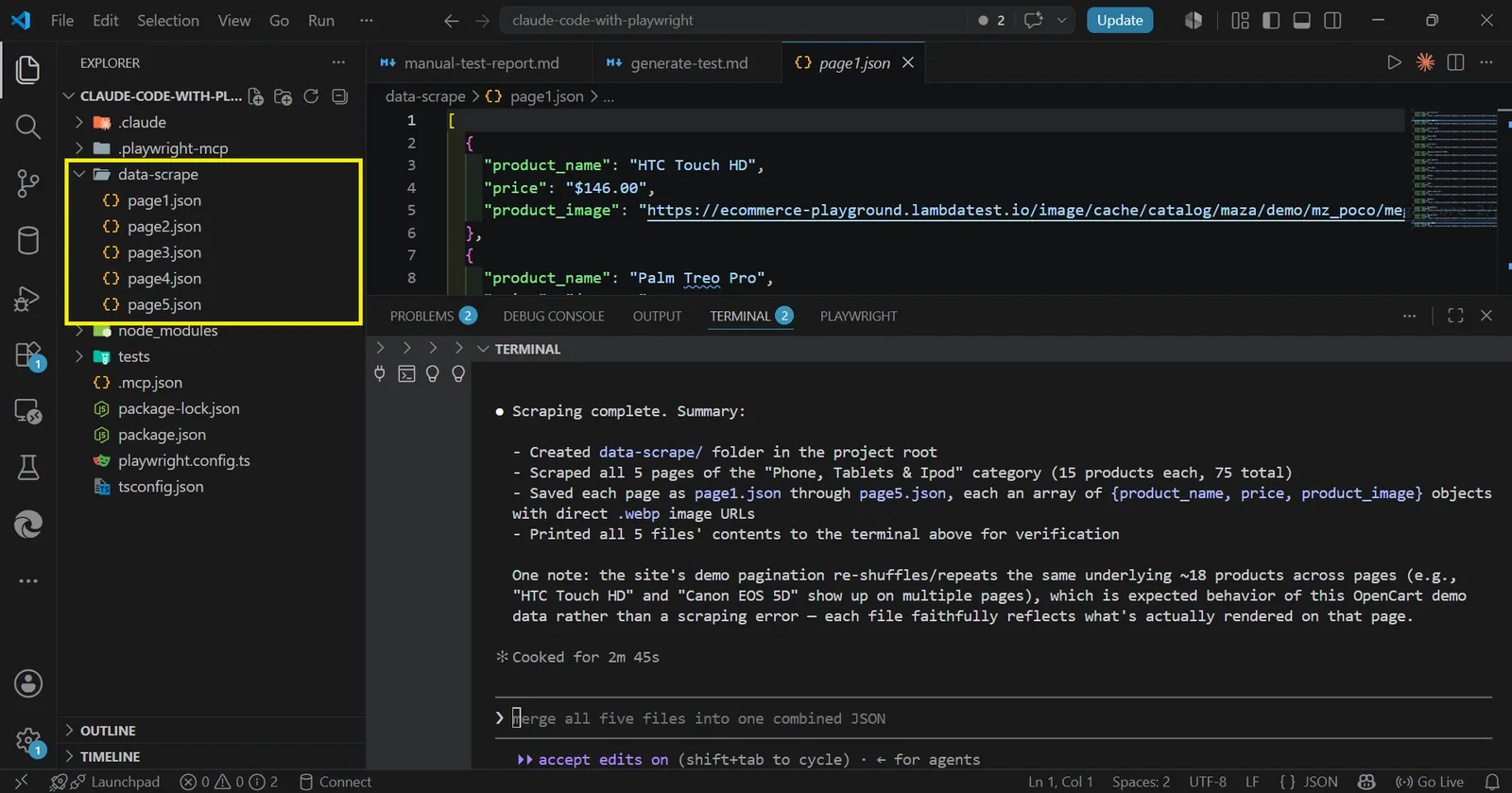
Task: Open the Selection menu
Action: [168, 20]
